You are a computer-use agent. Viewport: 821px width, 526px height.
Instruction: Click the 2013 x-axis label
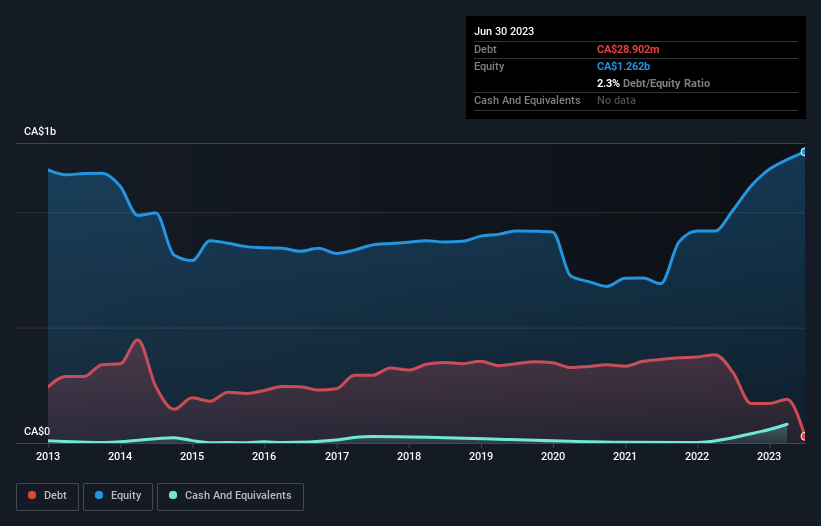[48, 456]
